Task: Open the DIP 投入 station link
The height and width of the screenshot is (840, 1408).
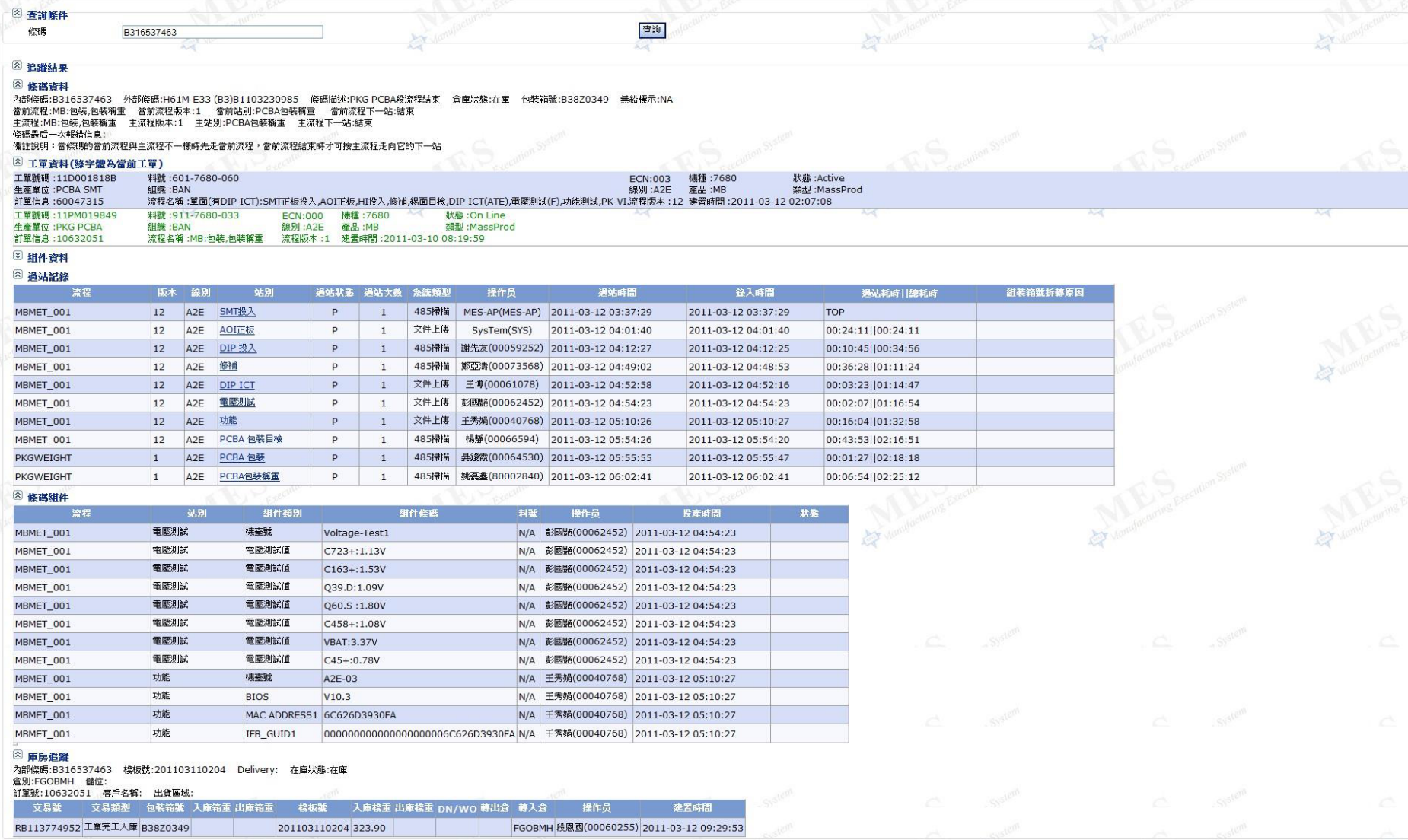Action: pos(237,348)
